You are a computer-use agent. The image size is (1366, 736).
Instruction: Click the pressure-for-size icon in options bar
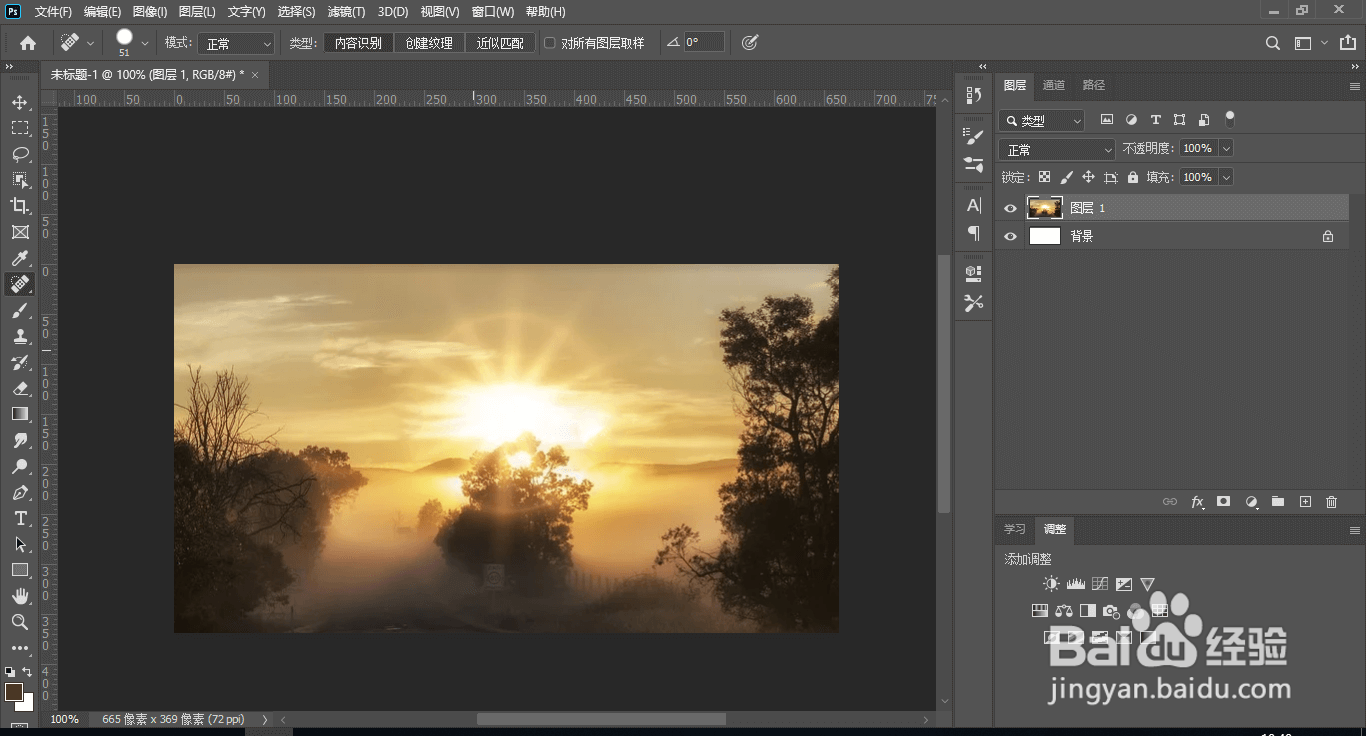[x=750, y=43]
